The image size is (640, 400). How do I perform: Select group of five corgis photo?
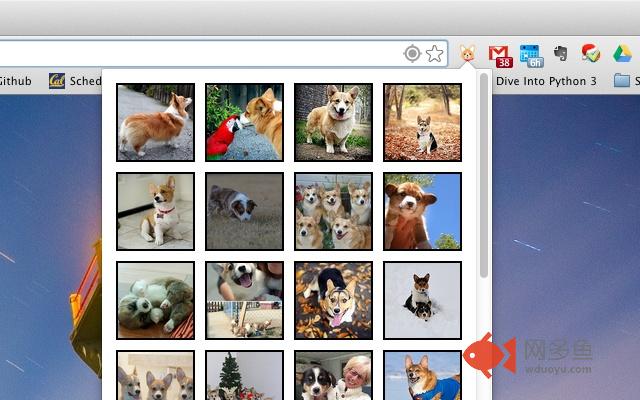333,211
